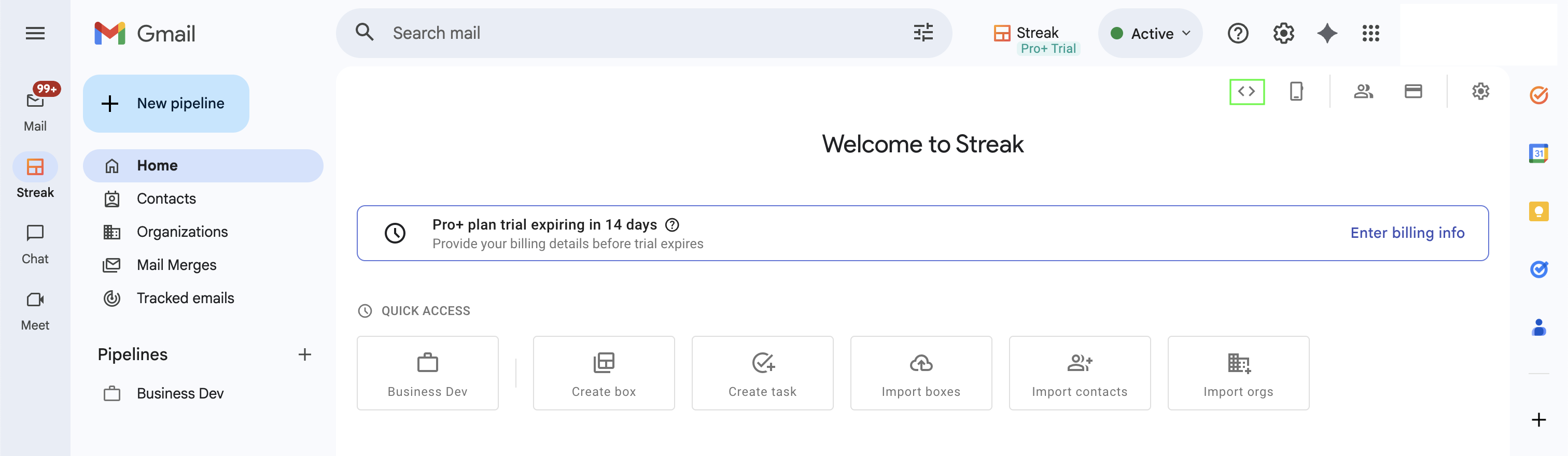This screenshot has width=1568, height=456.
Task: Open Meet in the left rail
Action: [35, 310]
